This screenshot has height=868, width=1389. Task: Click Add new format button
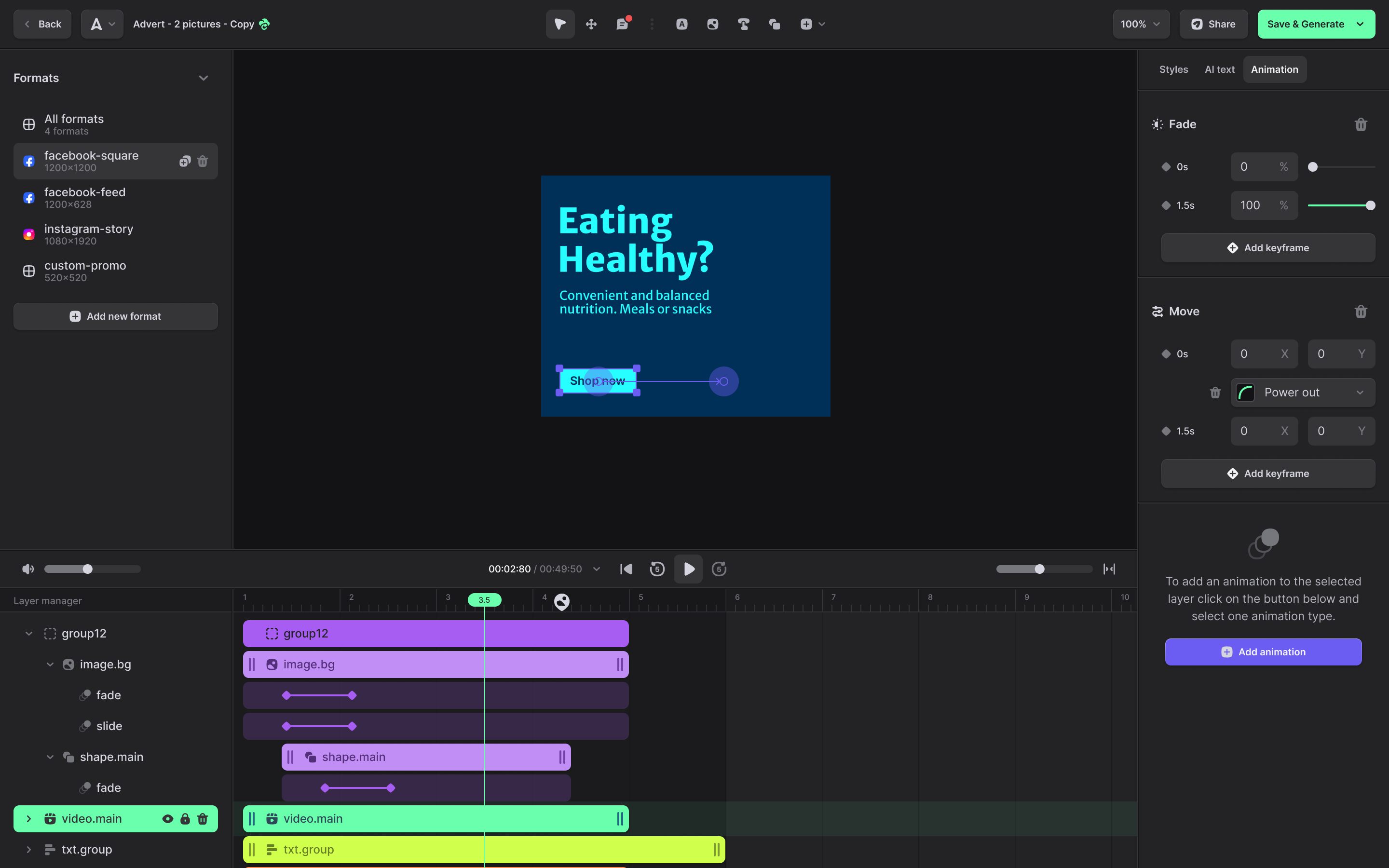[115, 316]
